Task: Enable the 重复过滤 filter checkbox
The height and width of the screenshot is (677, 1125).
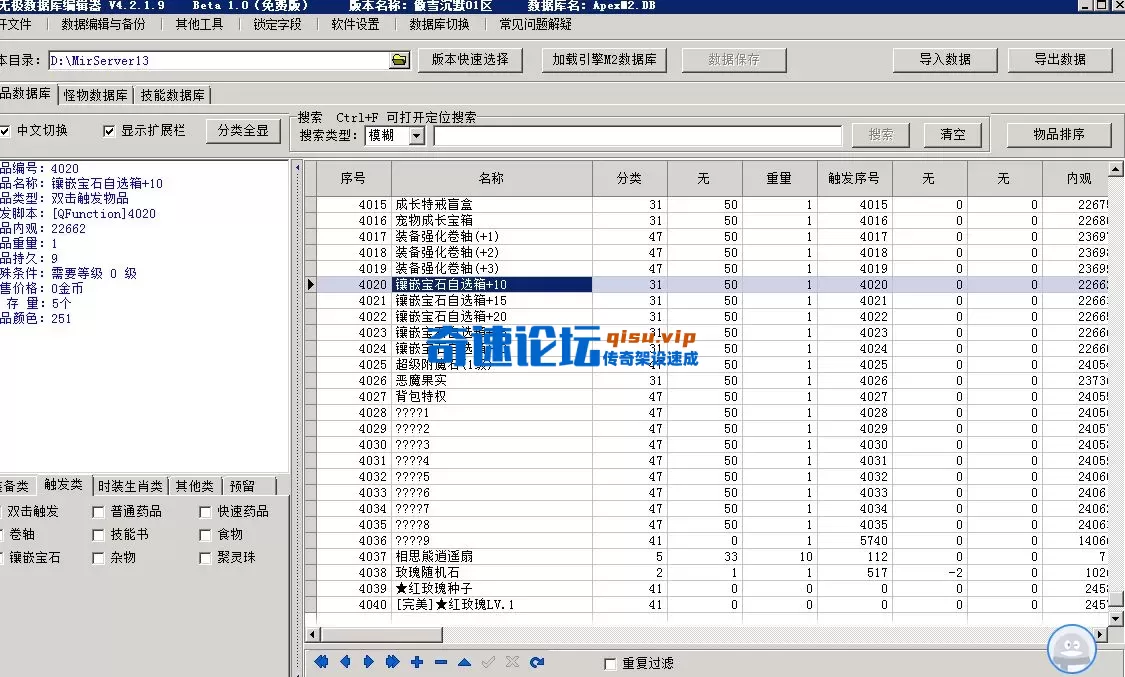Action: click(609, 662)
